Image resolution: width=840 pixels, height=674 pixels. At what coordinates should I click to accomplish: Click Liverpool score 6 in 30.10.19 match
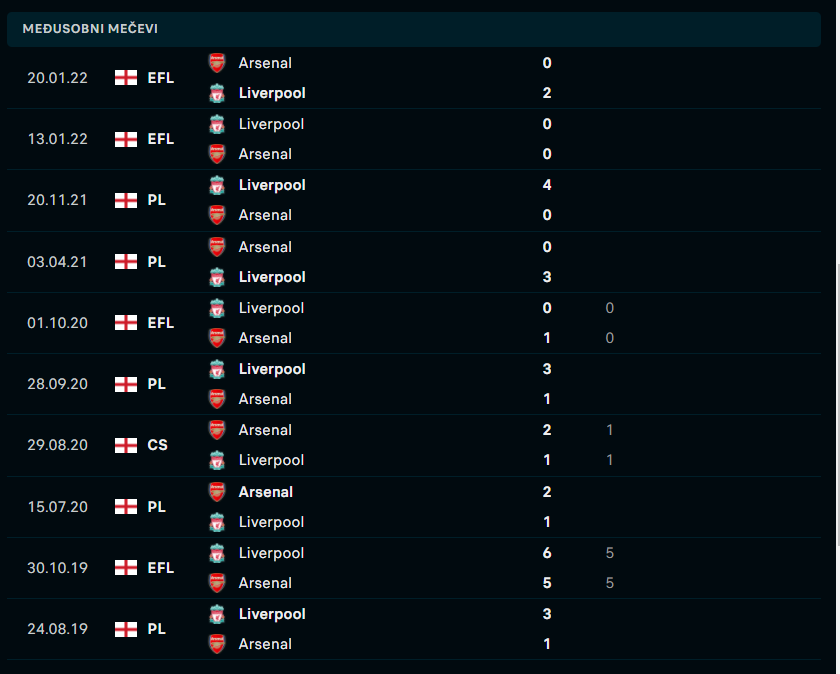pos(547,553)
